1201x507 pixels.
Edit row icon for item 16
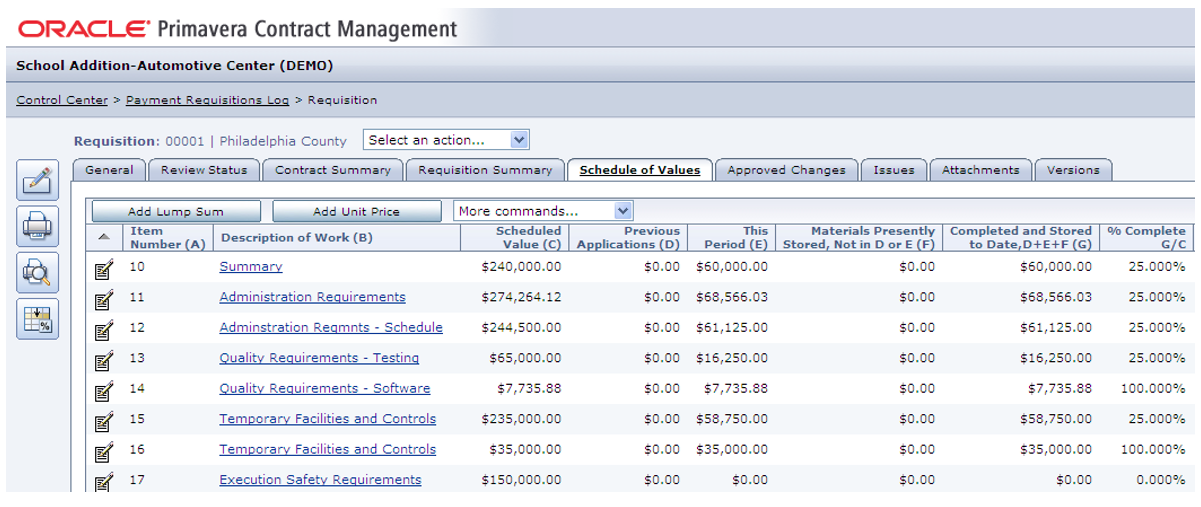[104, 451]
